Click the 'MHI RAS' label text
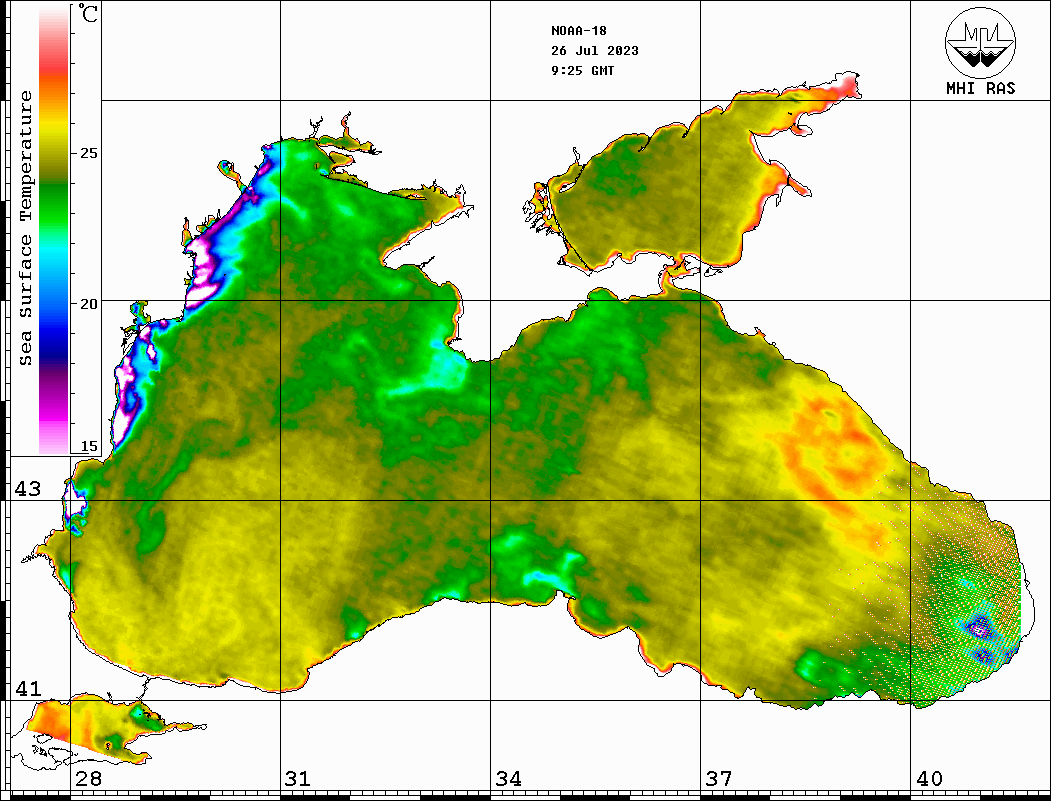1051x801 pixels. coord(980,88)
